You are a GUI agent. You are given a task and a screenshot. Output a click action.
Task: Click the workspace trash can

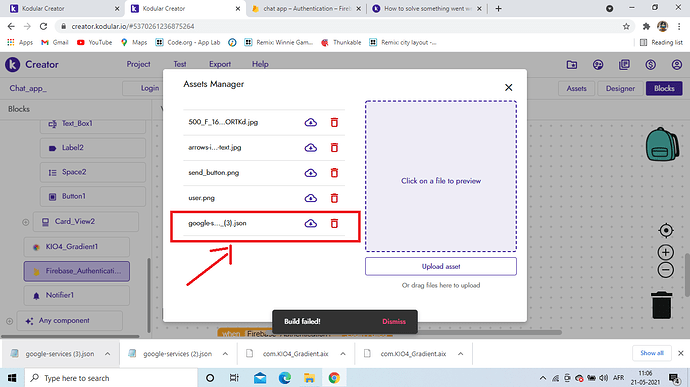(x=661, y=305)
